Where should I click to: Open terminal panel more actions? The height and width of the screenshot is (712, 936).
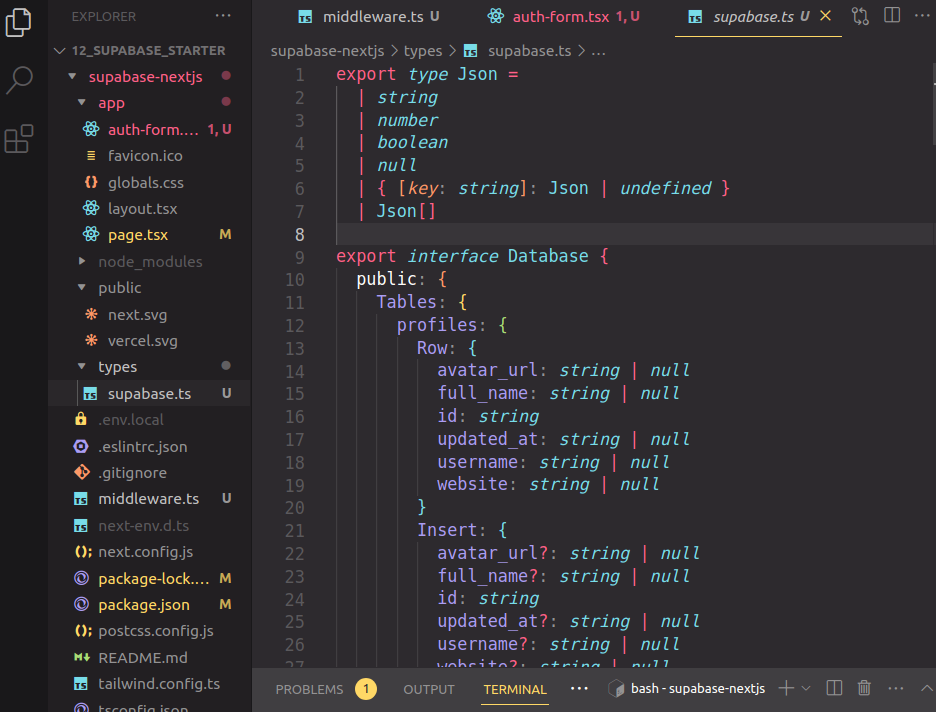895,688
